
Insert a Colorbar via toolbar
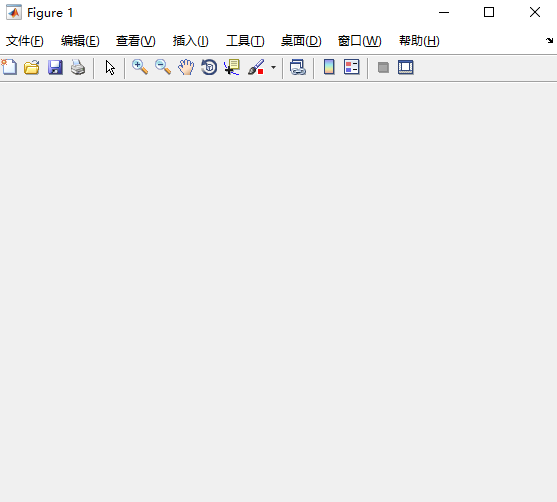[329, 67]
